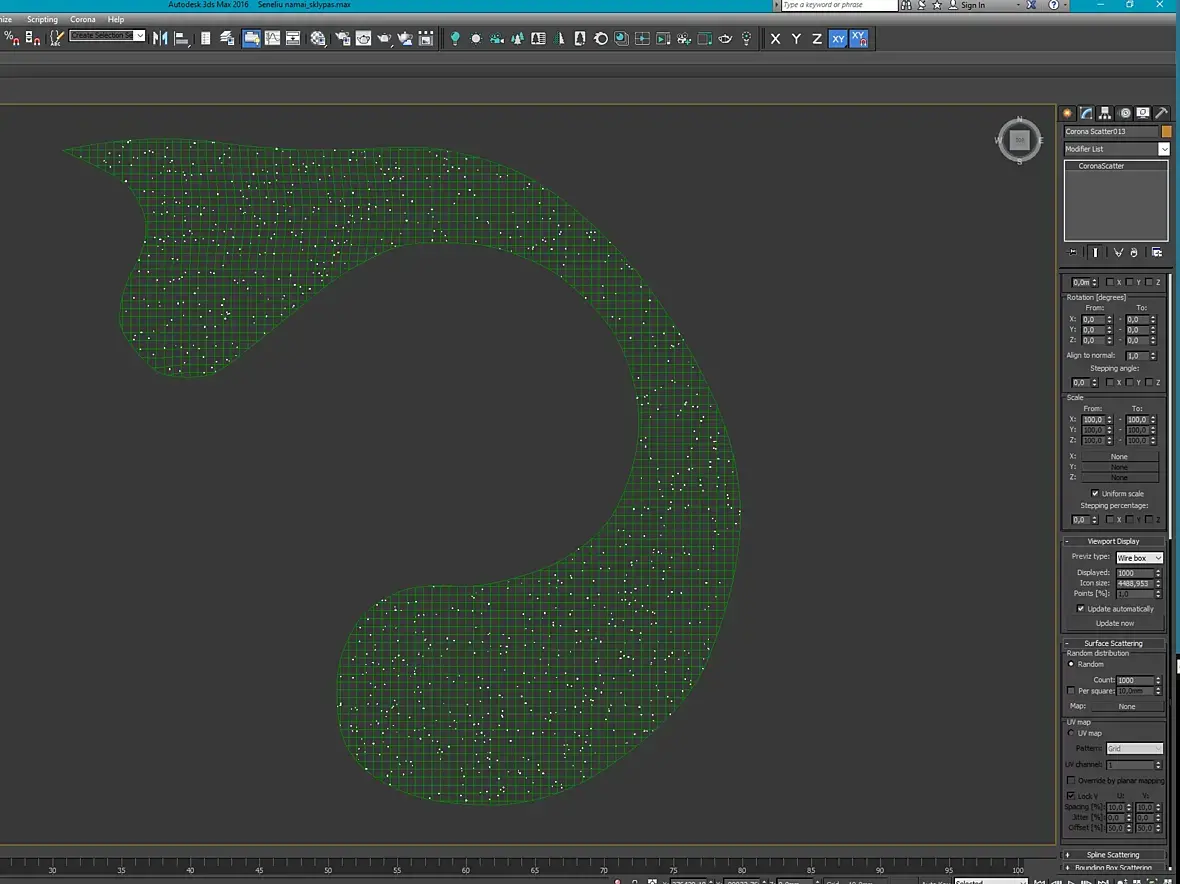Click the object color swatch
This screenshot has height=884, width=1180.
click(1166, 132)
